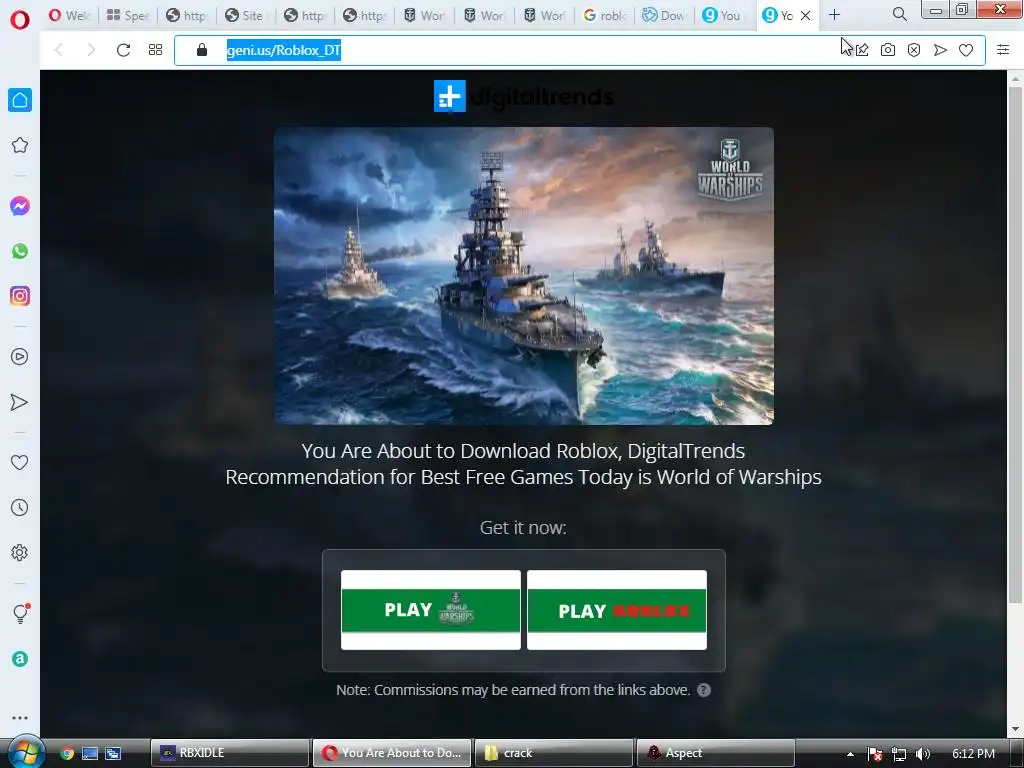This screenshot has width=1024, height=768.
Task: Open the lightbulb tips icon in sidebar
Action: coord(20,613)
